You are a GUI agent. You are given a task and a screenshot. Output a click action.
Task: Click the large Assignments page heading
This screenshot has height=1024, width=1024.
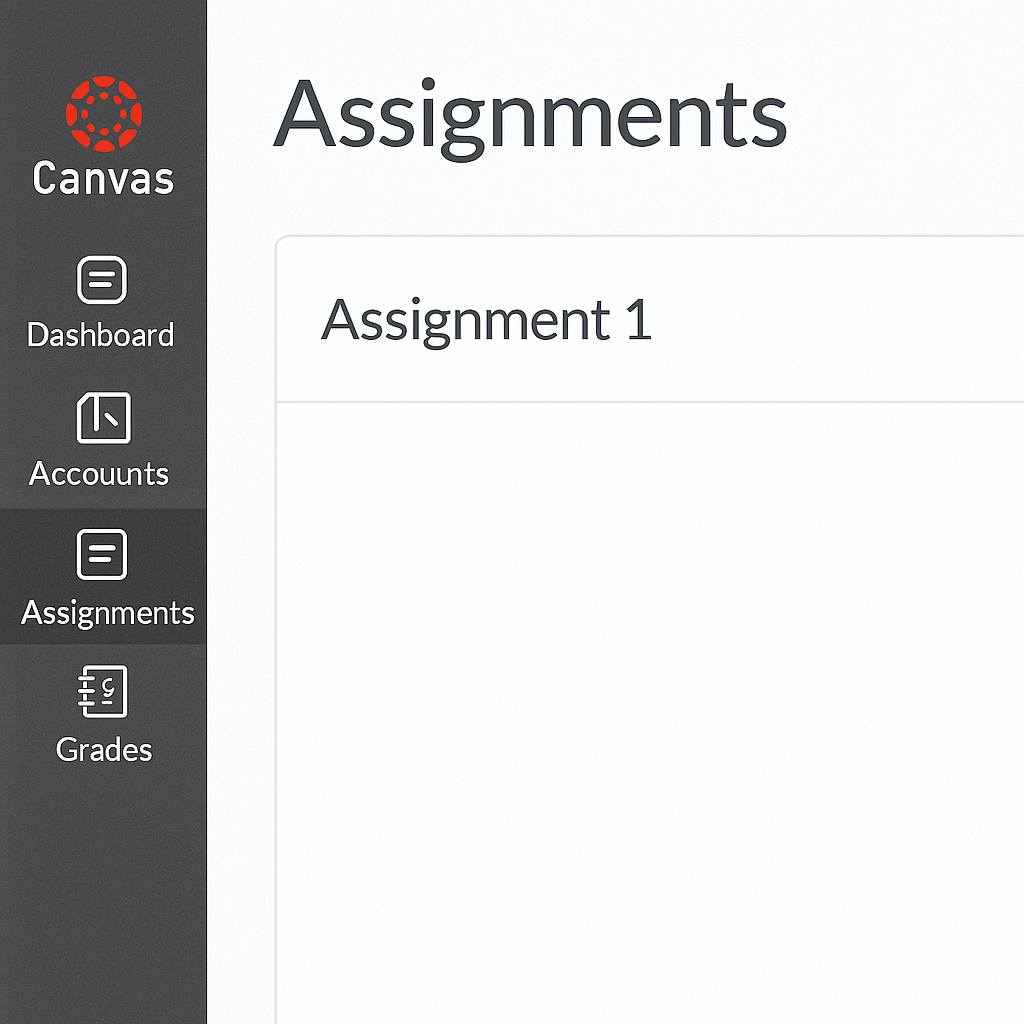pyautogui.click(x=530, y=115)
